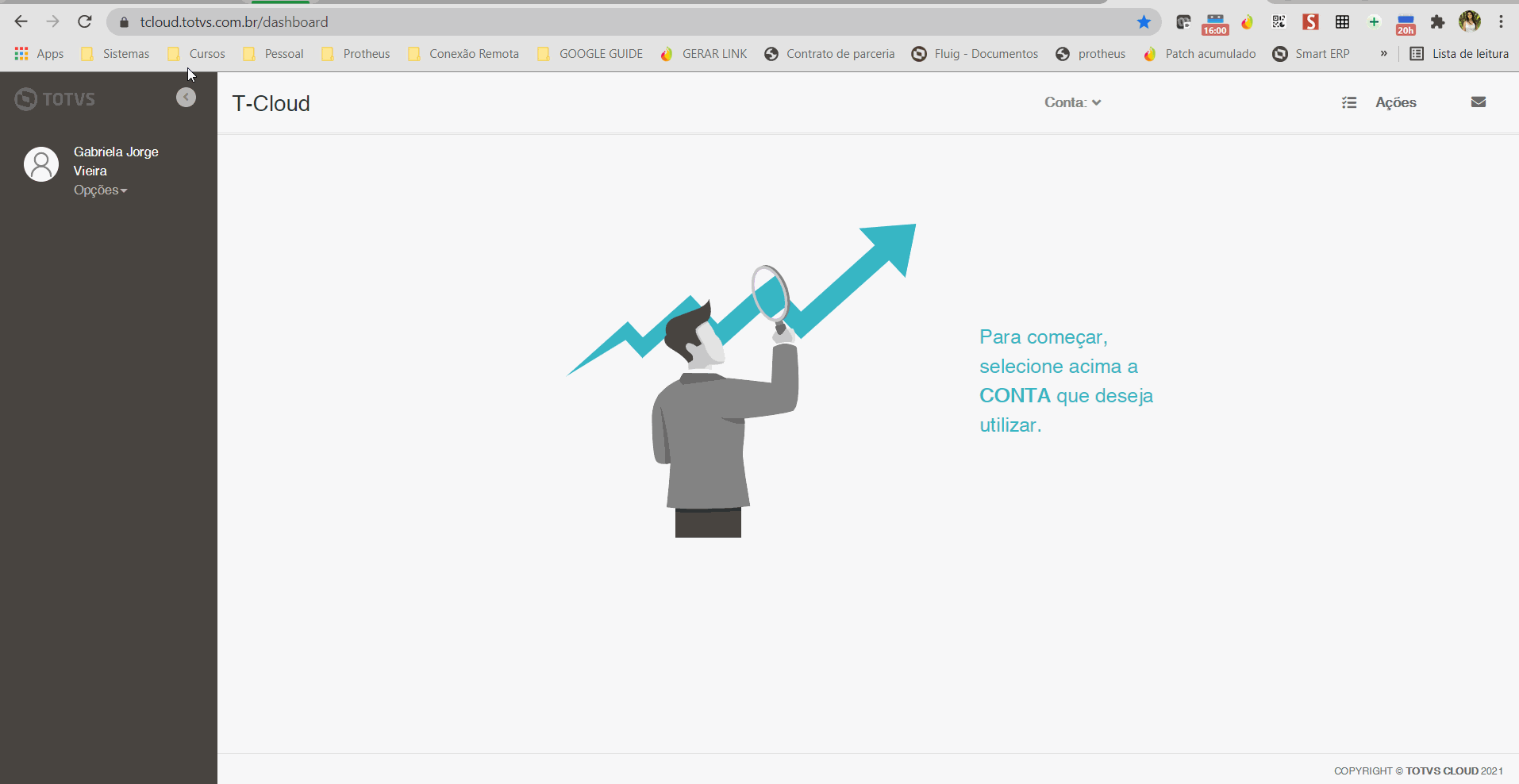1519x784 pixels.
Task: Click the 'Para começar, selecione acima' message
Action: click(1066, 381)
